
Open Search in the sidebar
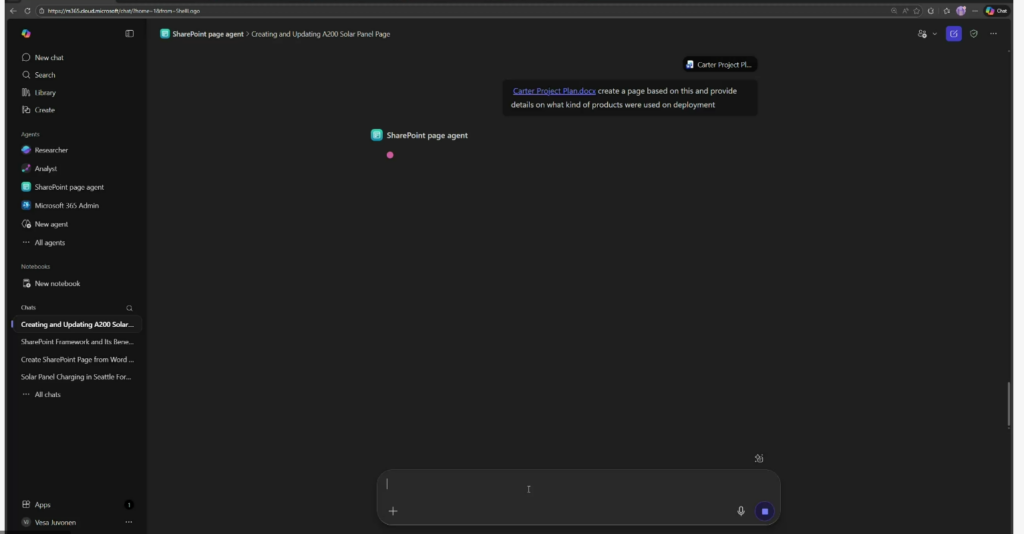click(39, 75)
